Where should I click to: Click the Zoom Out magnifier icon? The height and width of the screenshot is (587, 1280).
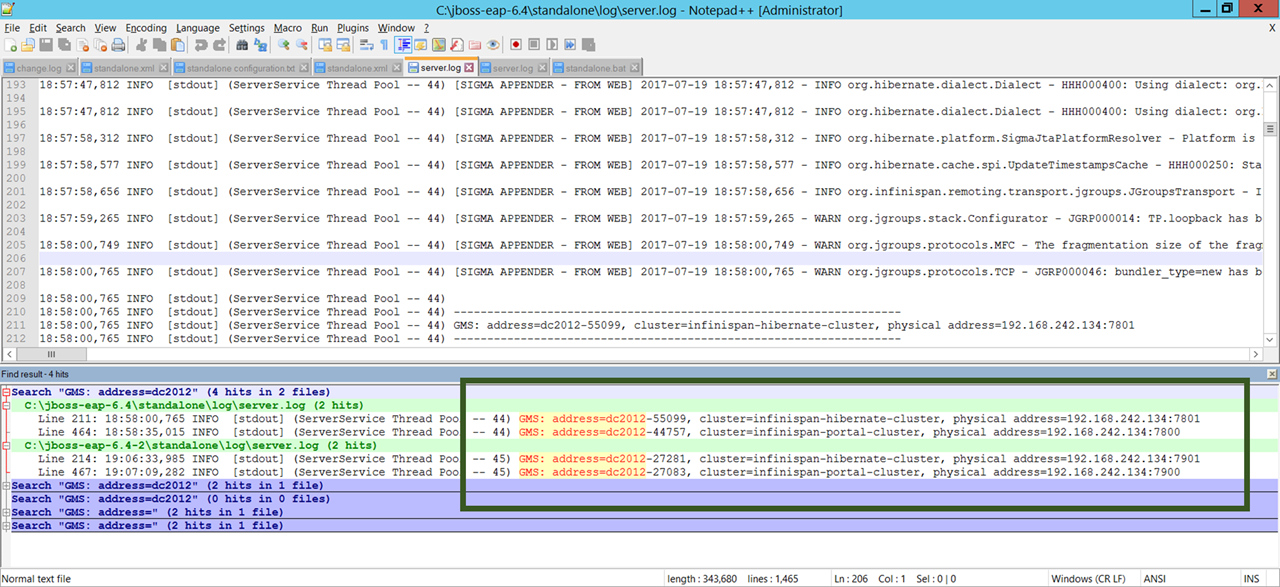302,45
